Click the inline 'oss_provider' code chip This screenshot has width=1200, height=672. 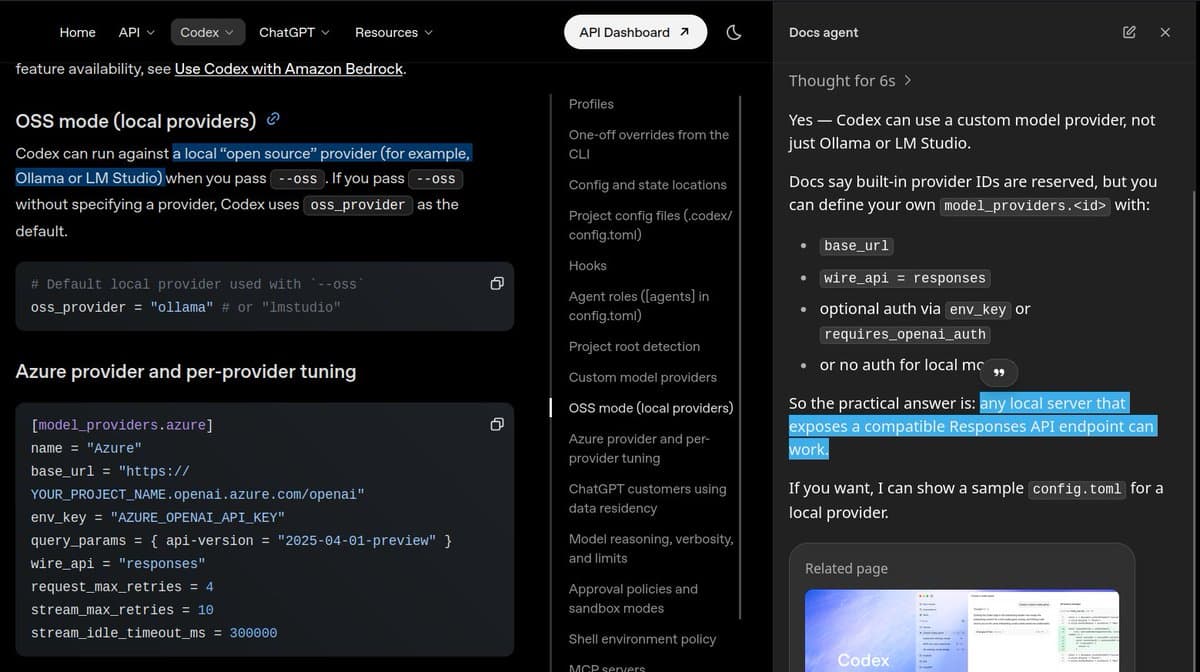tap(358, 205)
